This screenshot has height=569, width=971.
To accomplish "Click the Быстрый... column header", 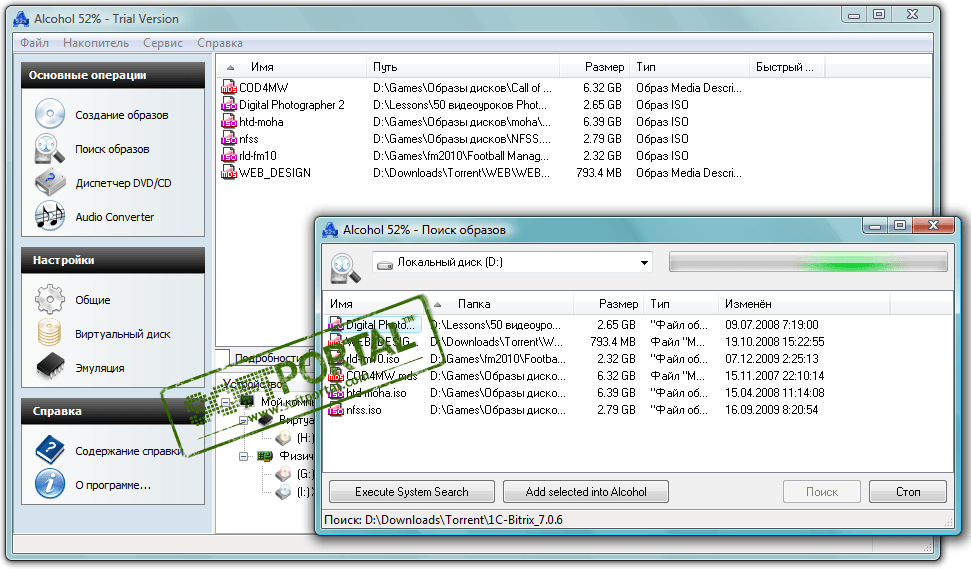I will pyautogui.click(x=787, y=67).
